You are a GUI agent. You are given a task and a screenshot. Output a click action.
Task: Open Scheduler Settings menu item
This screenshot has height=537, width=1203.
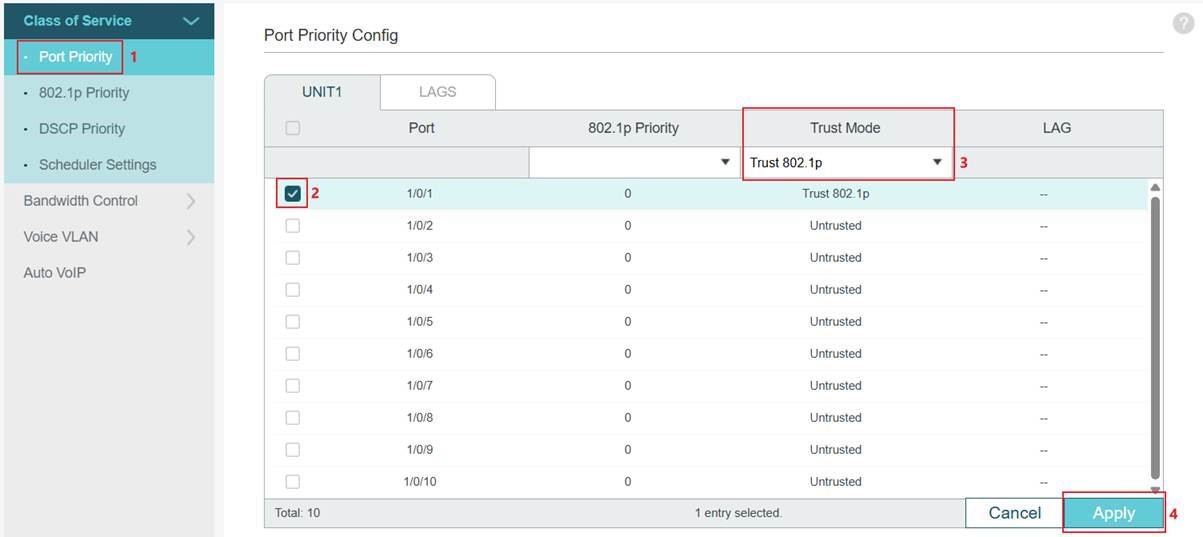pyautogui.click(x=98, y=165)
